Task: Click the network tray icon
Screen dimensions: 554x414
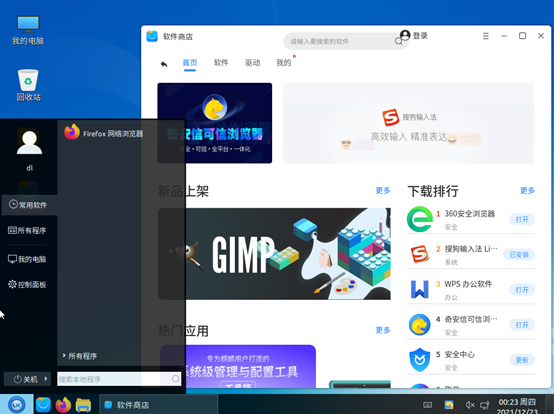Action: point(484,405)
